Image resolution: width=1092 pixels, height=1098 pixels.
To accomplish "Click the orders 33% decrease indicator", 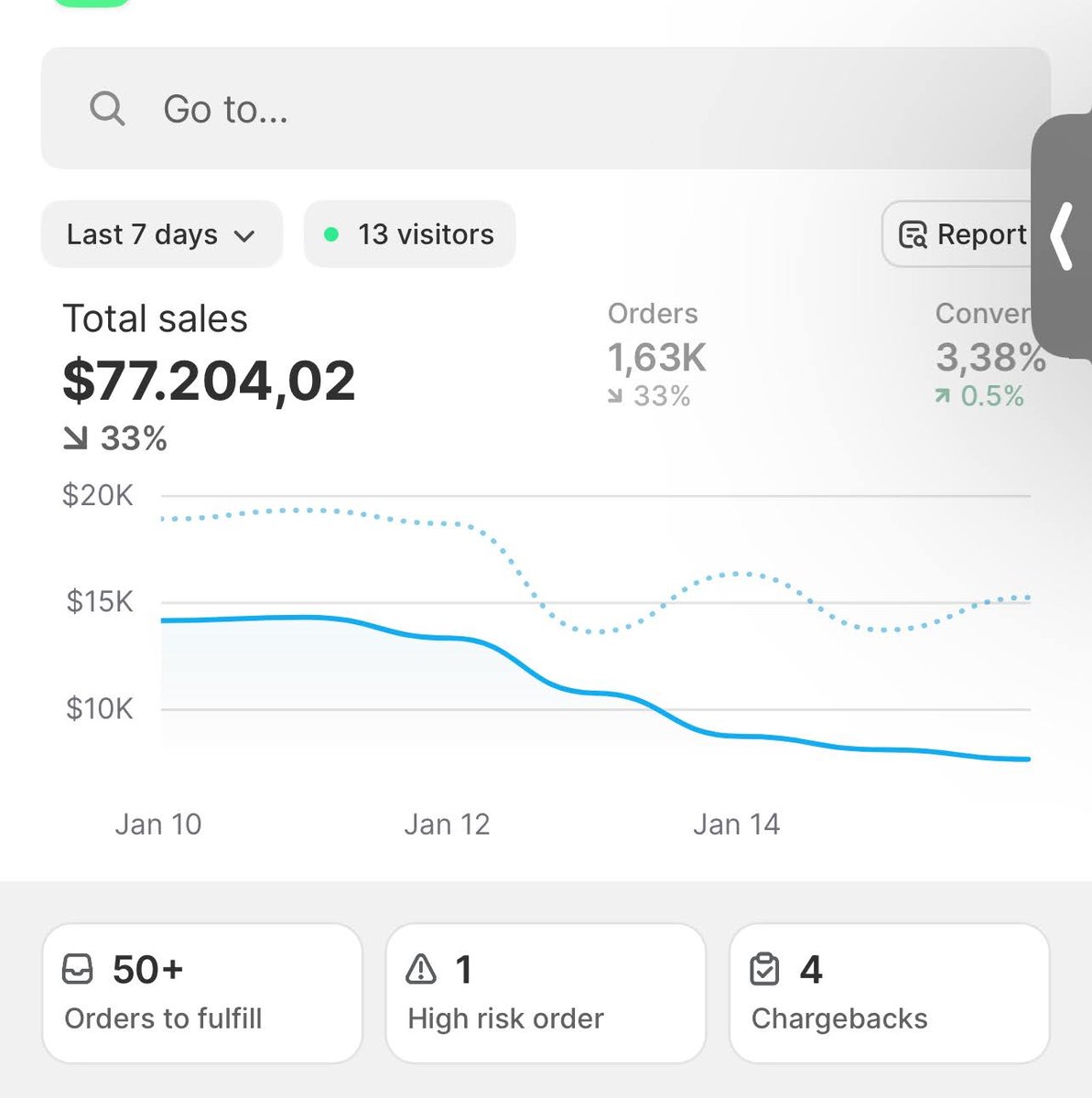I will pos(649,396).
